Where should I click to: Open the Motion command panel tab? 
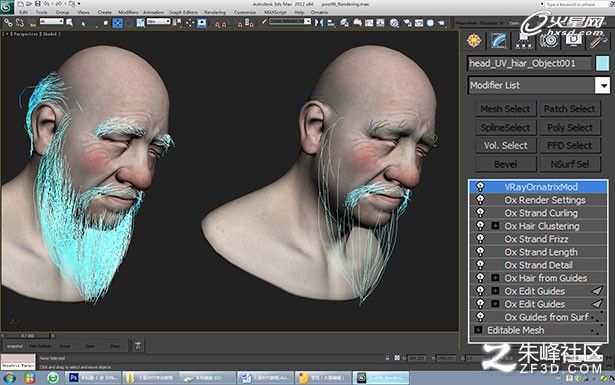[x=549, y=41]
